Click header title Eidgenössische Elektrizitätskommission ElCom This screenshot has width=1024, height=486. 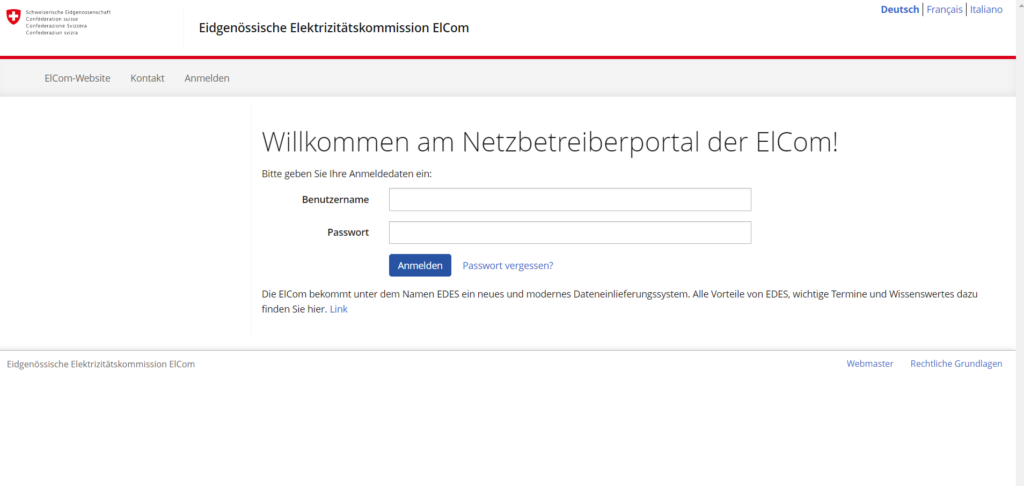pos(334,28)
